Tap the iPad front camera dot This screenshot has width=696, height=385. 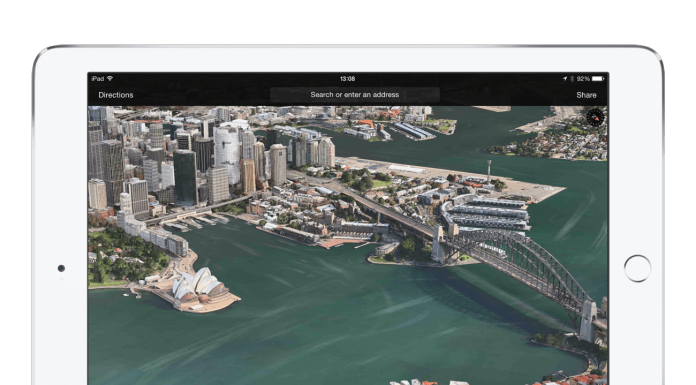[61, 268]
